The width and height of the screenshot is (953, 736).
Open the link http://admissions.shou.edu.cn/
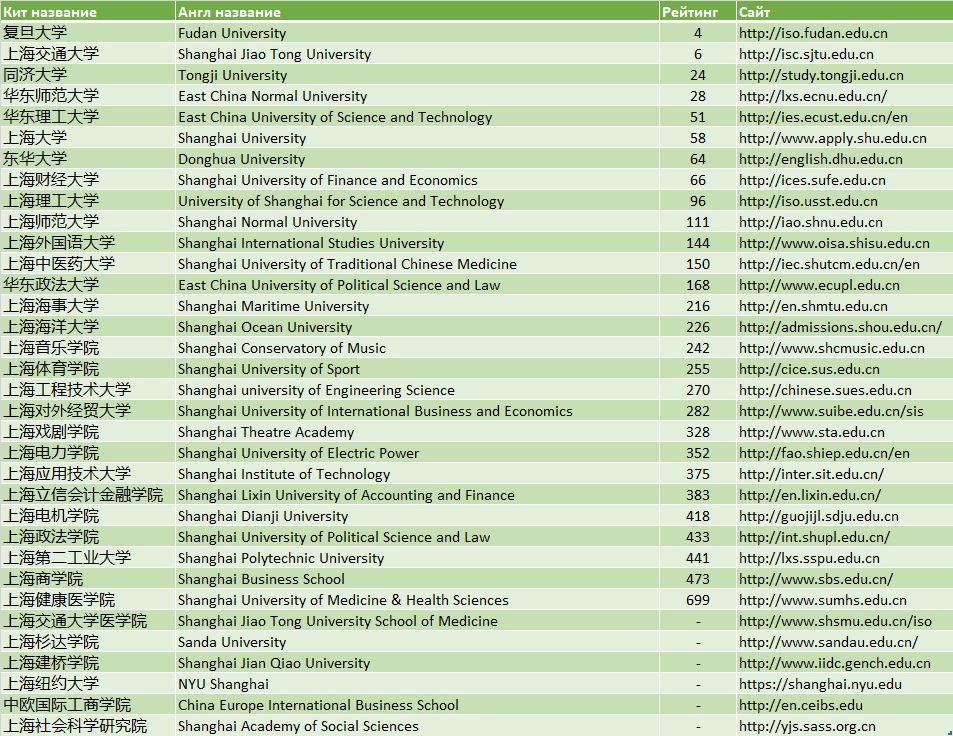[x=841, y=327]
